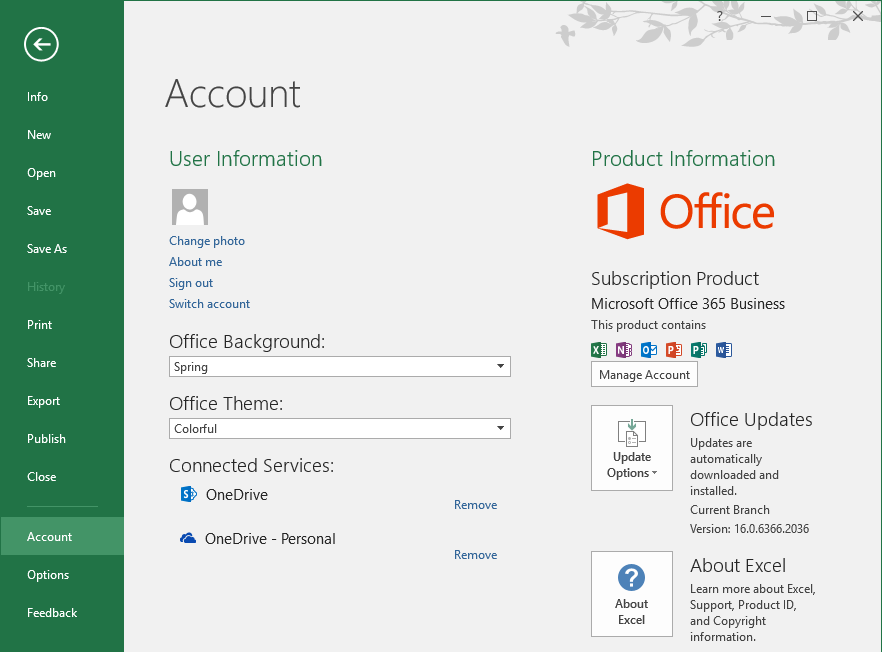Expand the Office Background dropdown arrow

coord(500,366)
